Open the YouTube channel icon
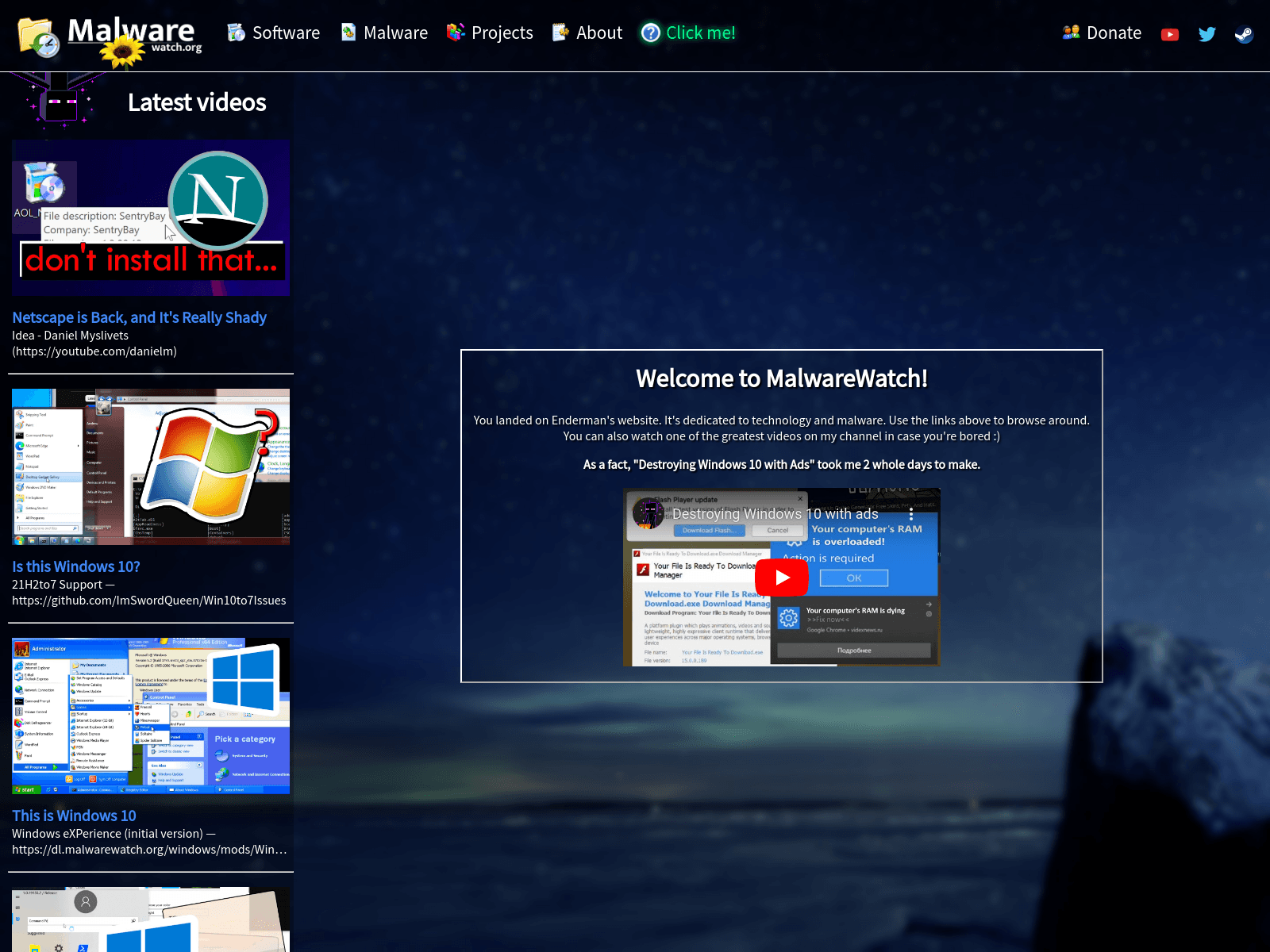Image resolution: width=1270 pixels, height=952 pixels. pos(1170,34)
